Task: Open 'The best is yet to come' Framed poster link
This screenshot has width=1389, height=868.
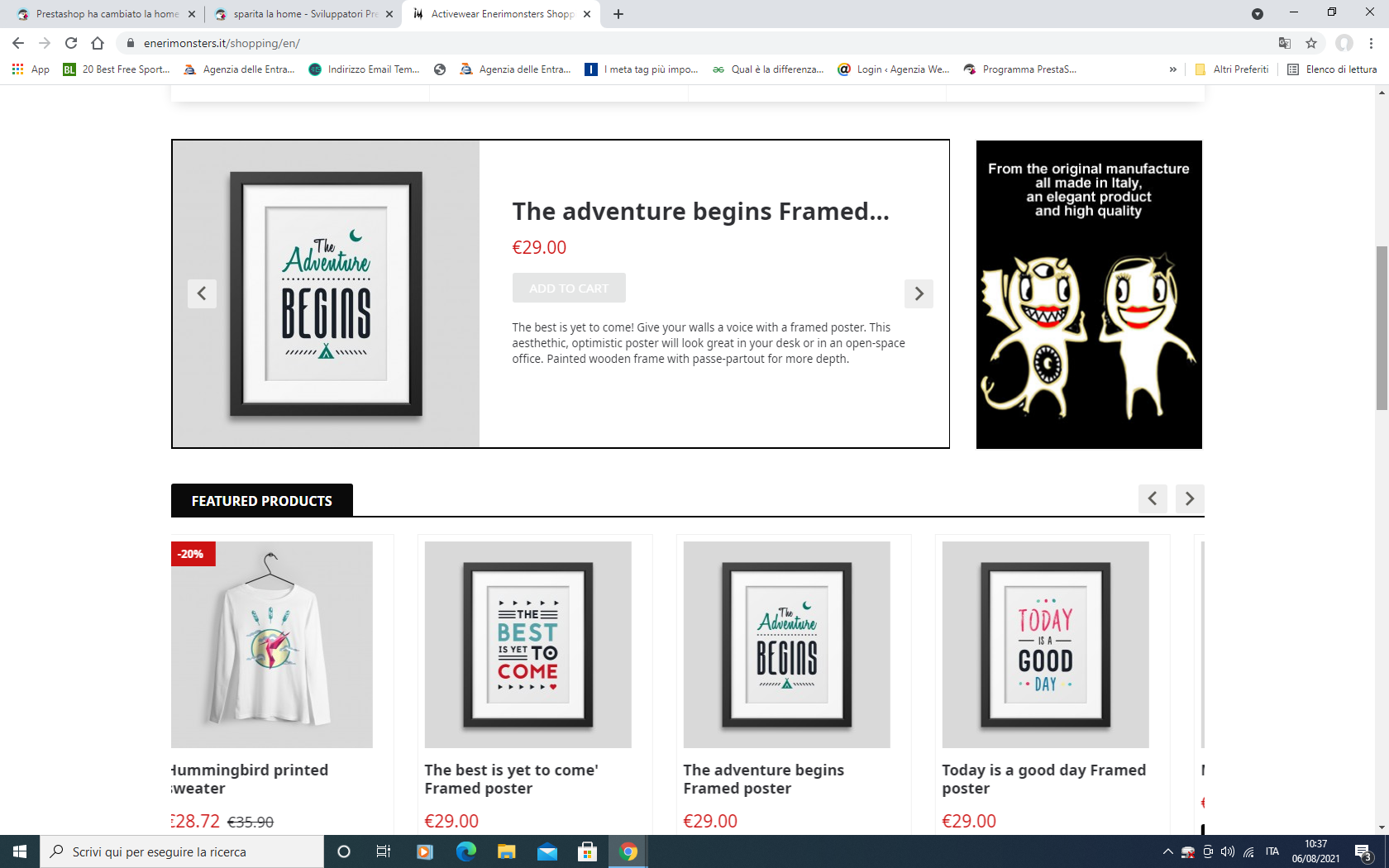Action: [512, 780]
